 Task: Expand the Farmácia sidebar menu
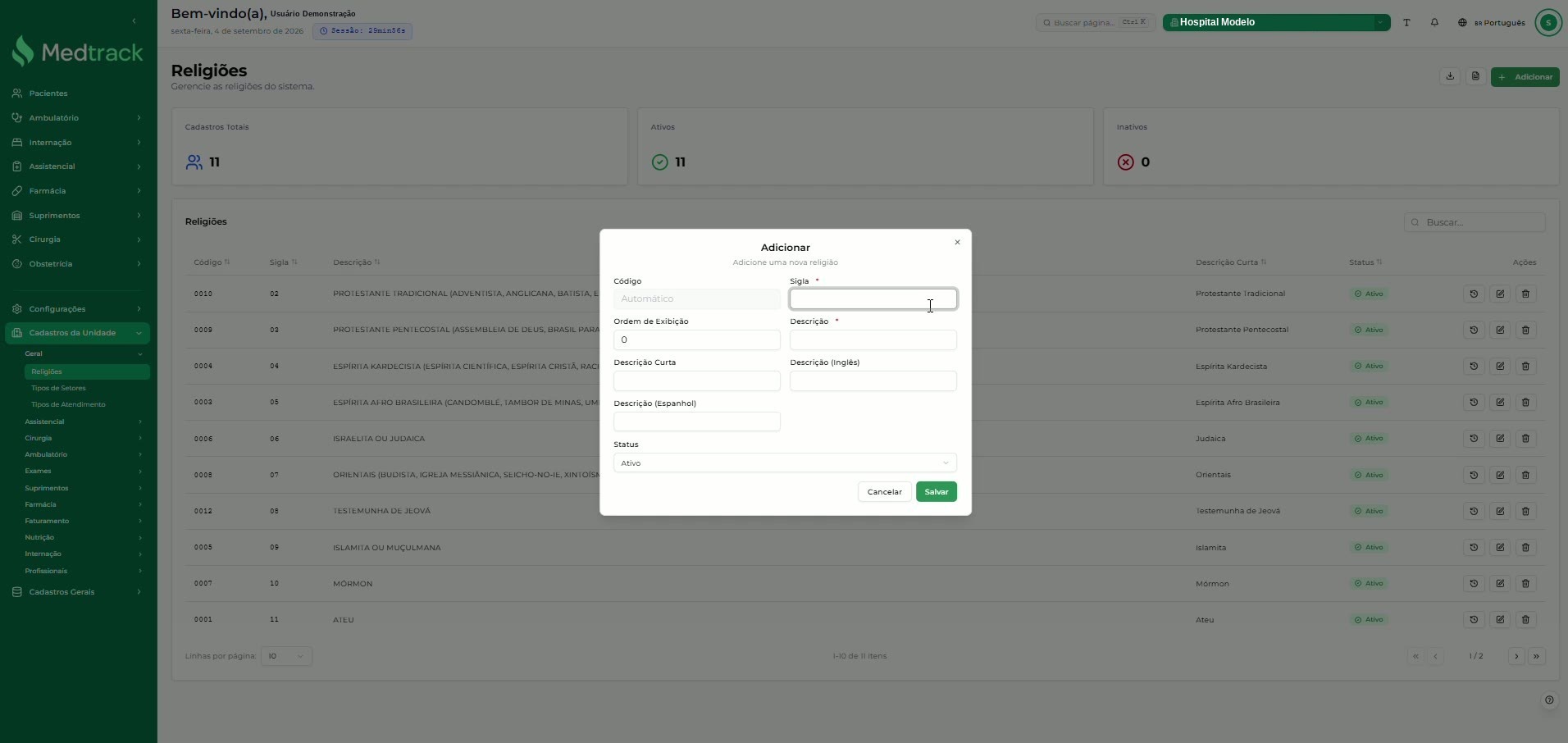(x=77, y=191)
